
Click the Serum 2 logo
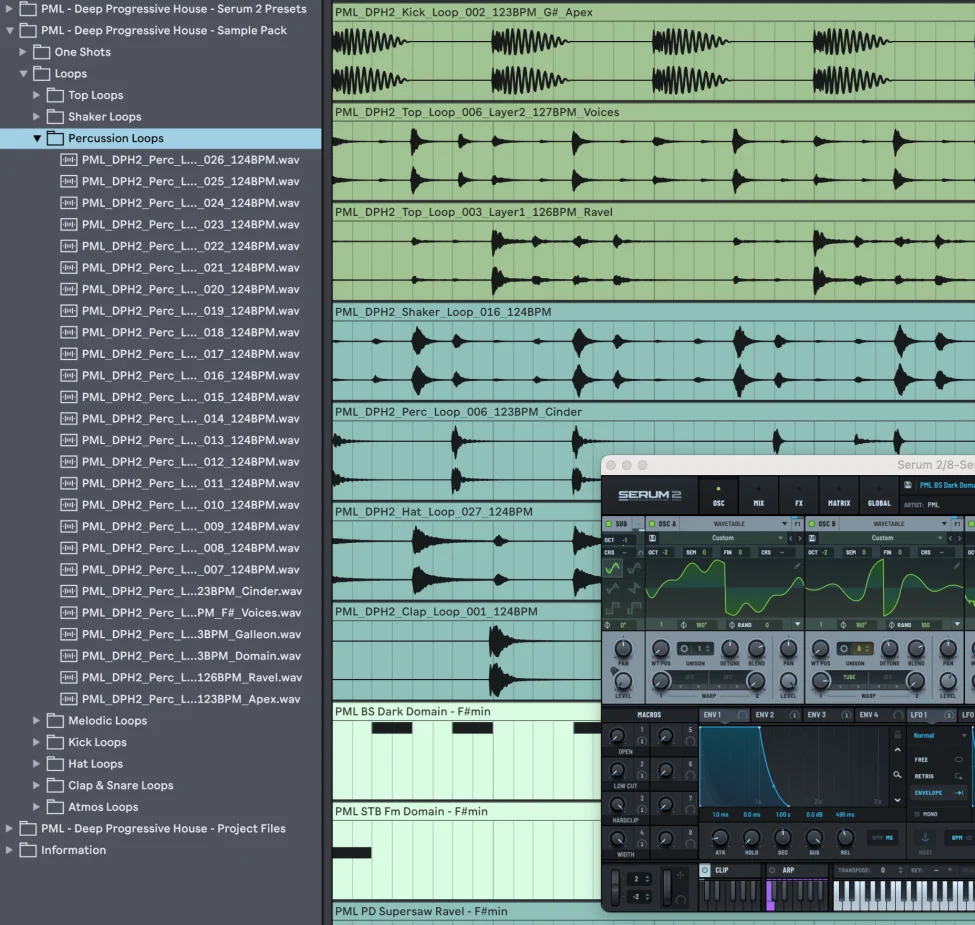coord(649,495)
